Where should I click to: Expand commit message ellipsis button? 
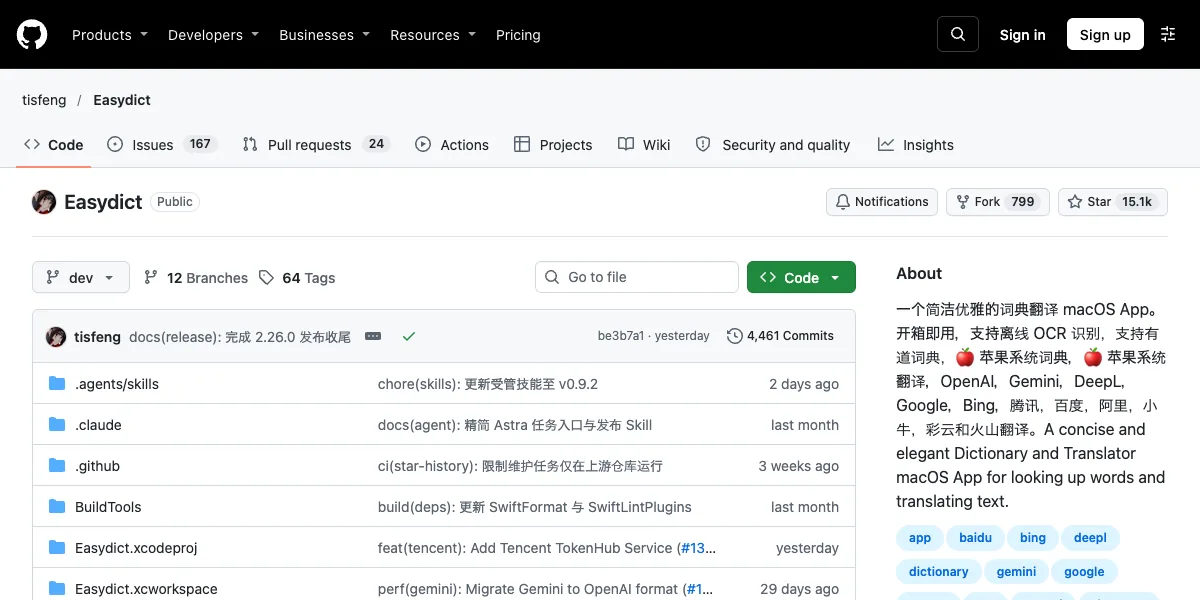coord(373,336)
